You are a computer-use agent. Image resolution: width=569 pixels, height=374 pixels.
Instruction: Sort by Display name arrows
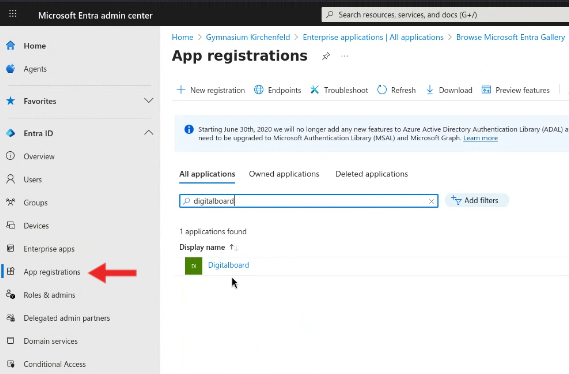click(x=234, y=247)
